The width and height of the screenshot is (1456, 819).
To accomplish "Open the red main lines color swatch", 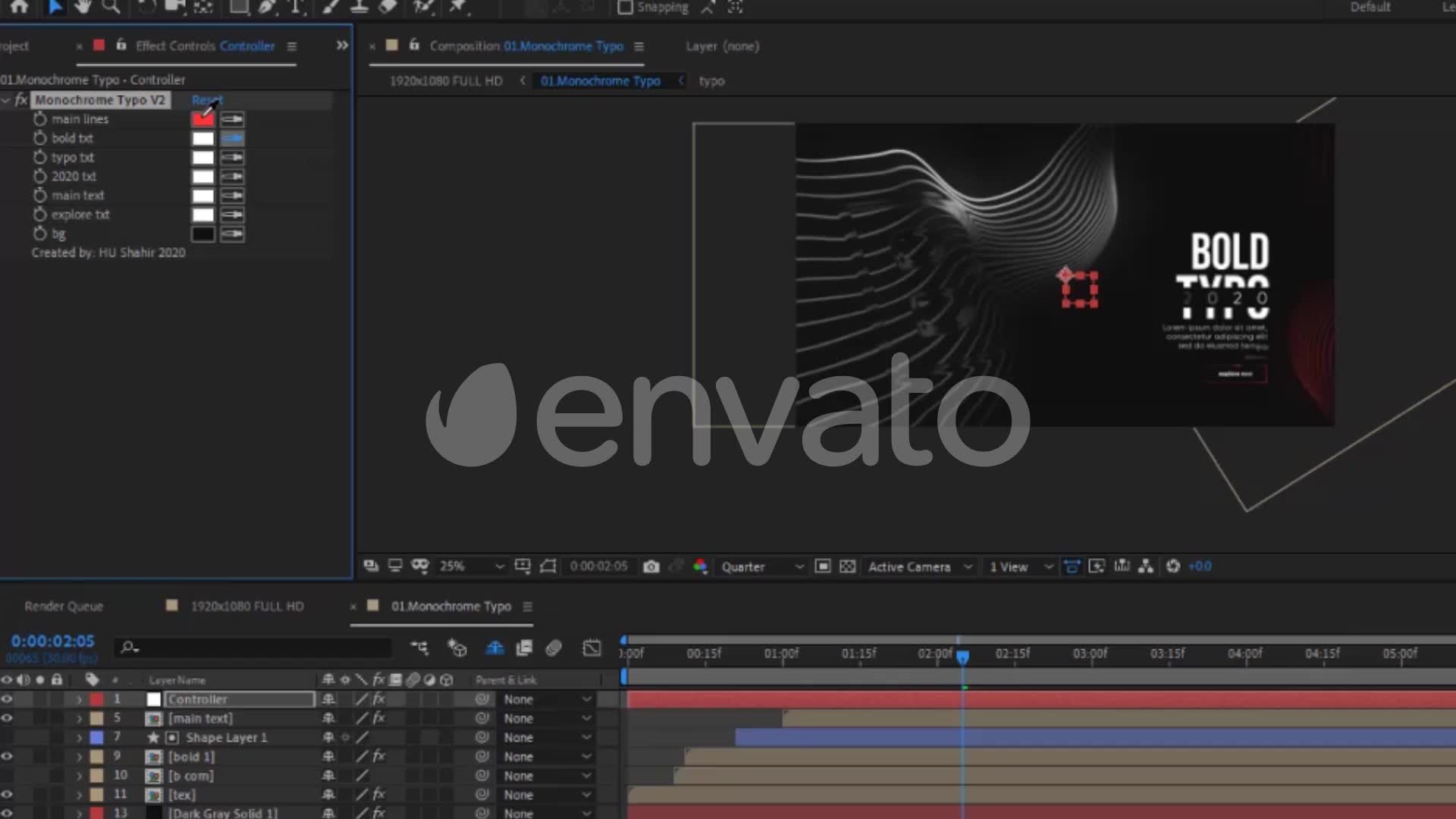I will [x=202, y=119].
